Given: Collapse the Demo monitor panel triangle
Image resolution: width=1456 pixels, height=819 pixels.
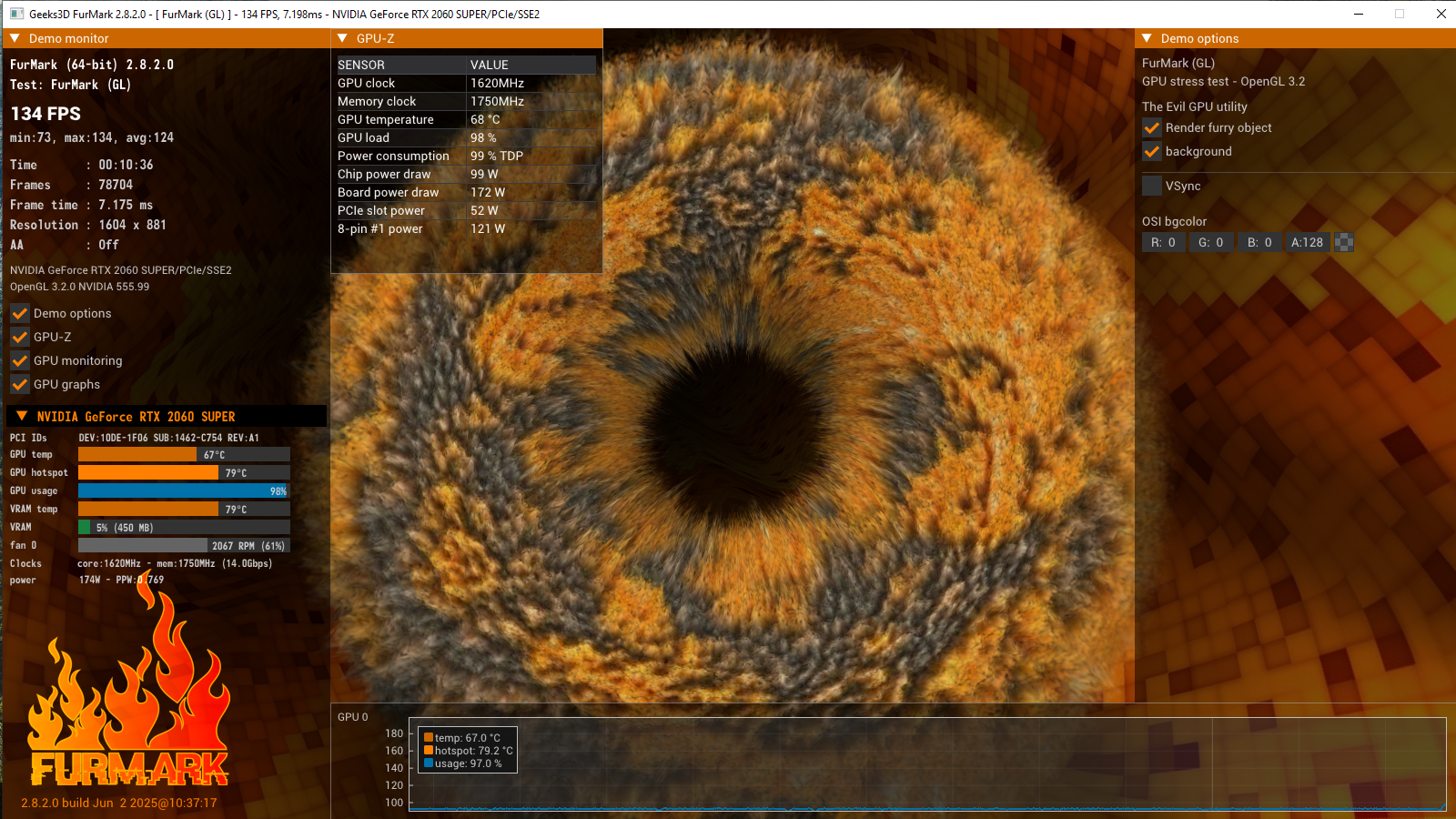Looking at the screenshot, I should click(15, 38).
